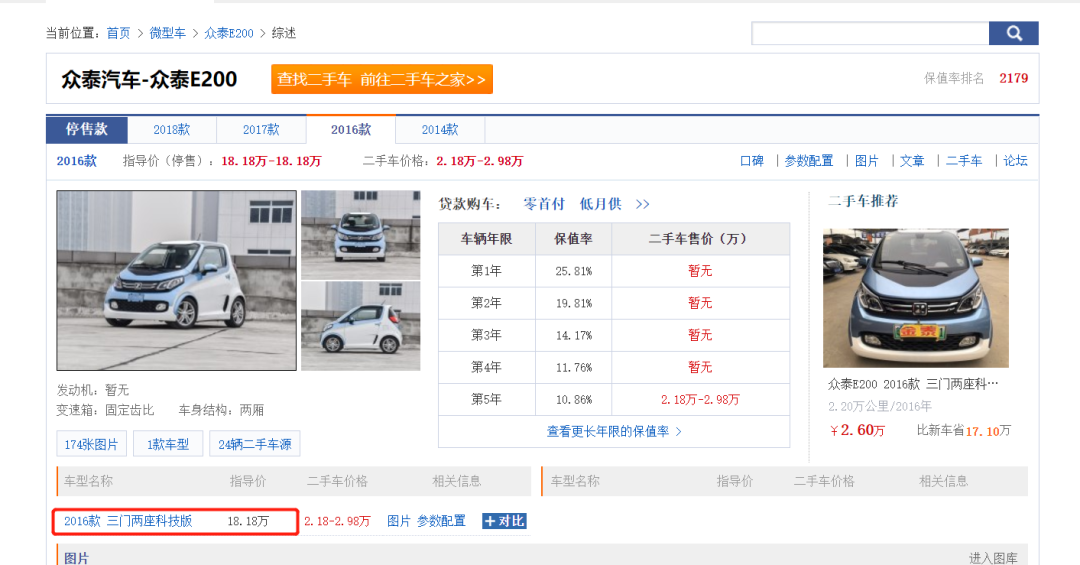Open the 首页 breadcrumb link
Viewport: 1080px width, 565px height.
118,33
